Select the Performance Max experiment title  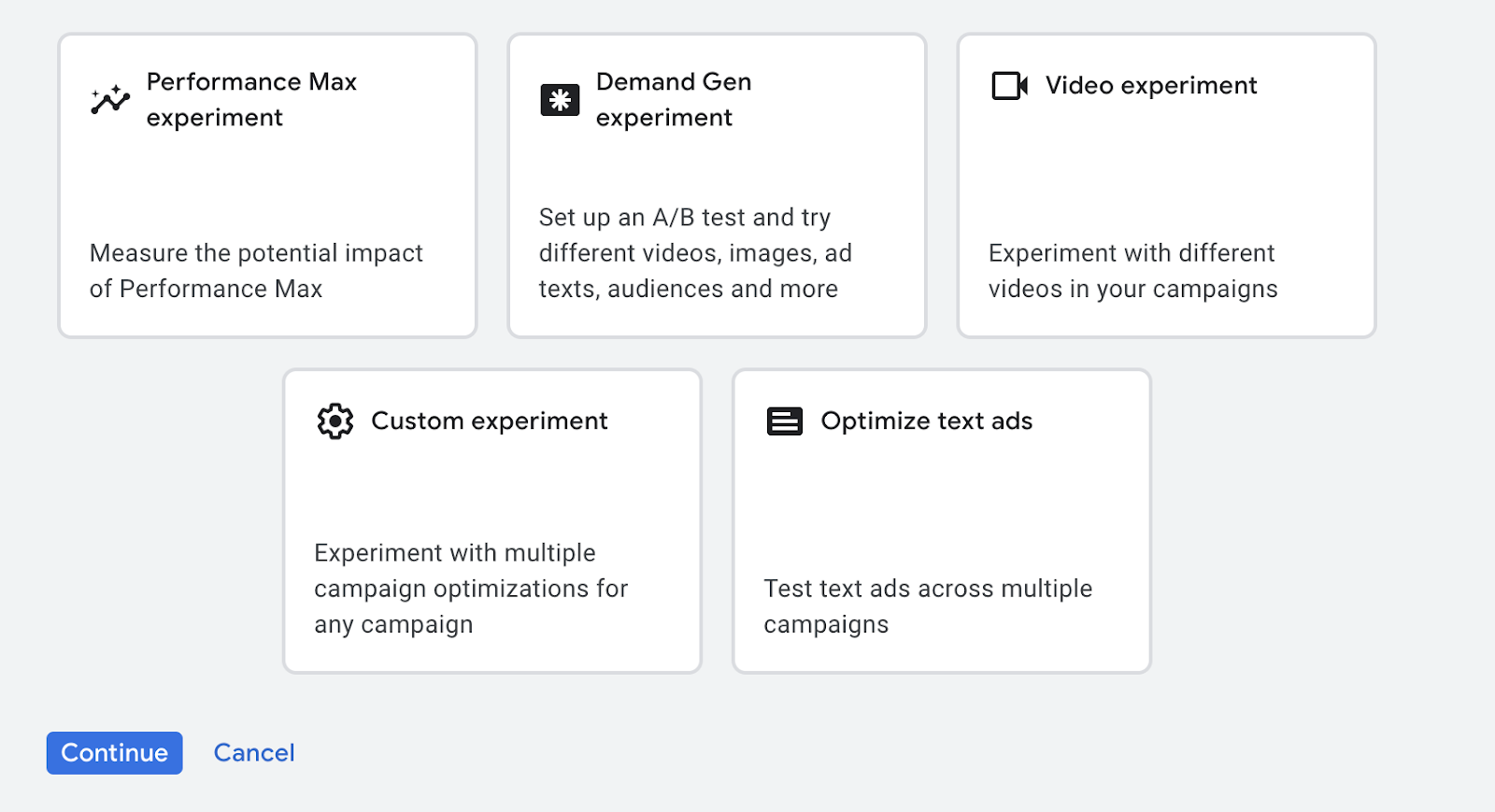[251, 99]
